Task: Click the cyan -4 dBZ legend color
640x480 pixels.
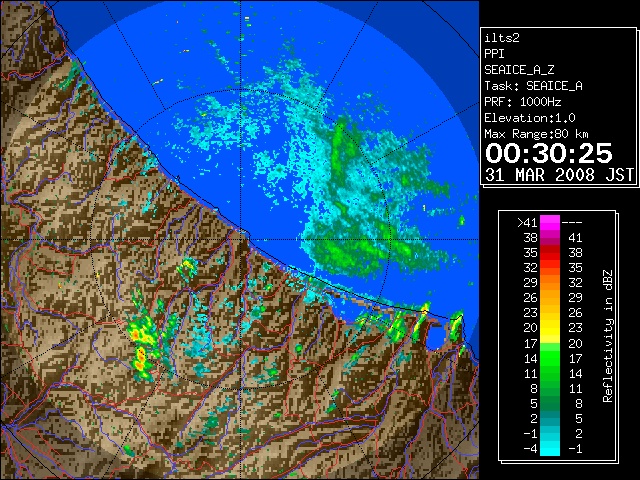Action: (550, 448)
